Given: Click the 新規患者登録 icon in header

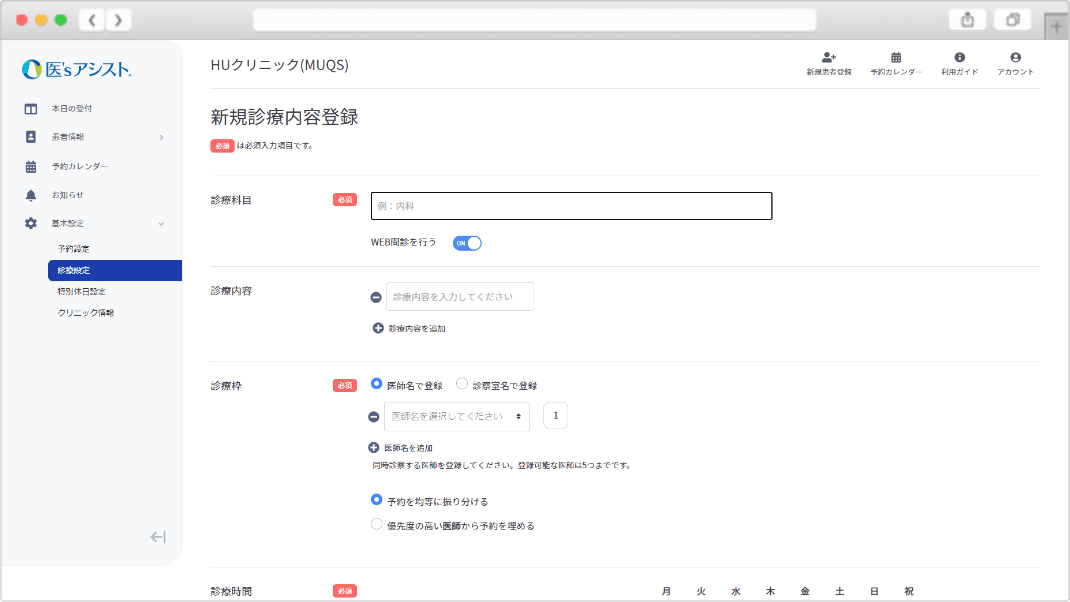Looking at the screenshot, I should click(828, 58).
